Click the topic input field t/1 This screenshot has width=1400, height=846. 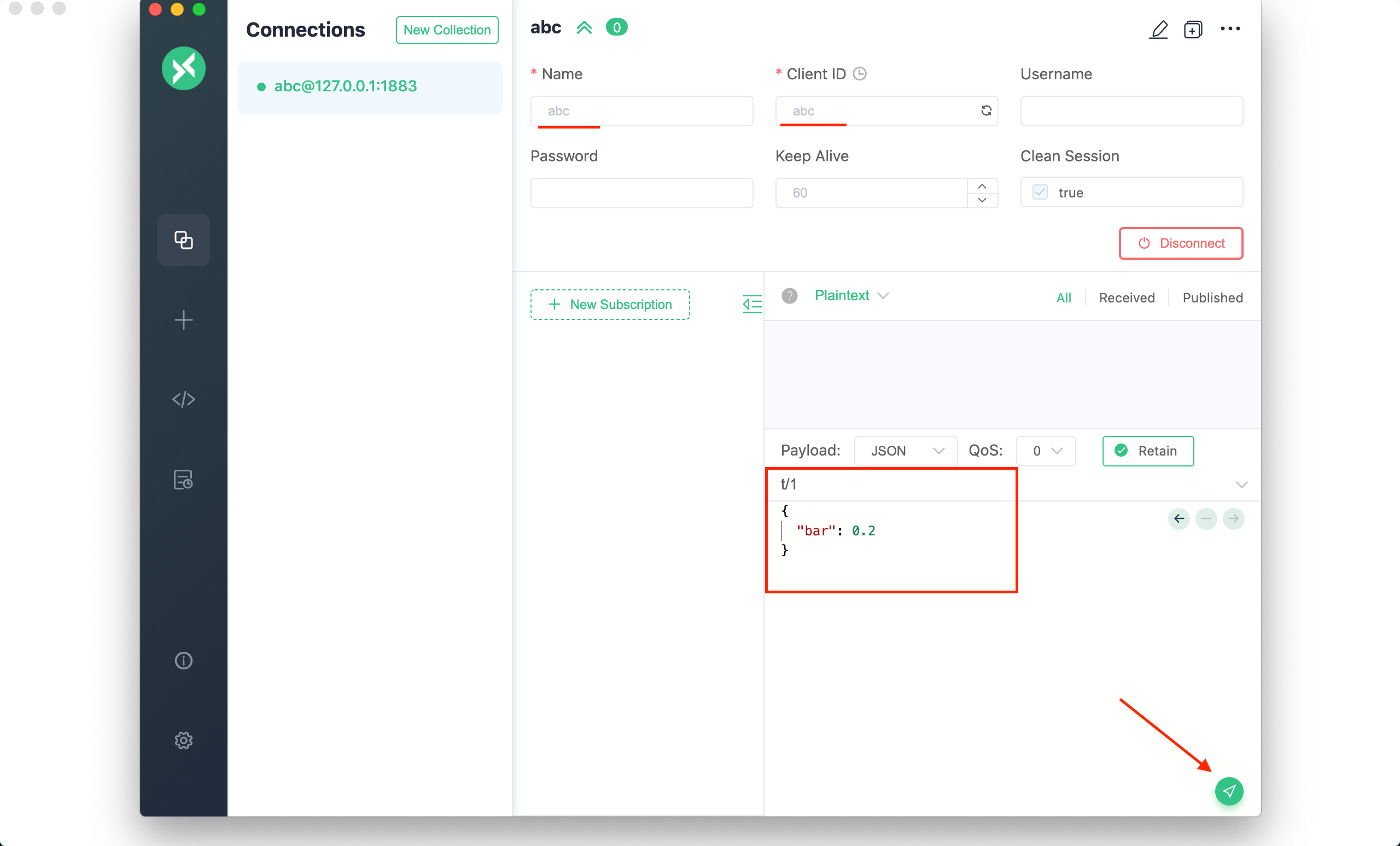893,484
